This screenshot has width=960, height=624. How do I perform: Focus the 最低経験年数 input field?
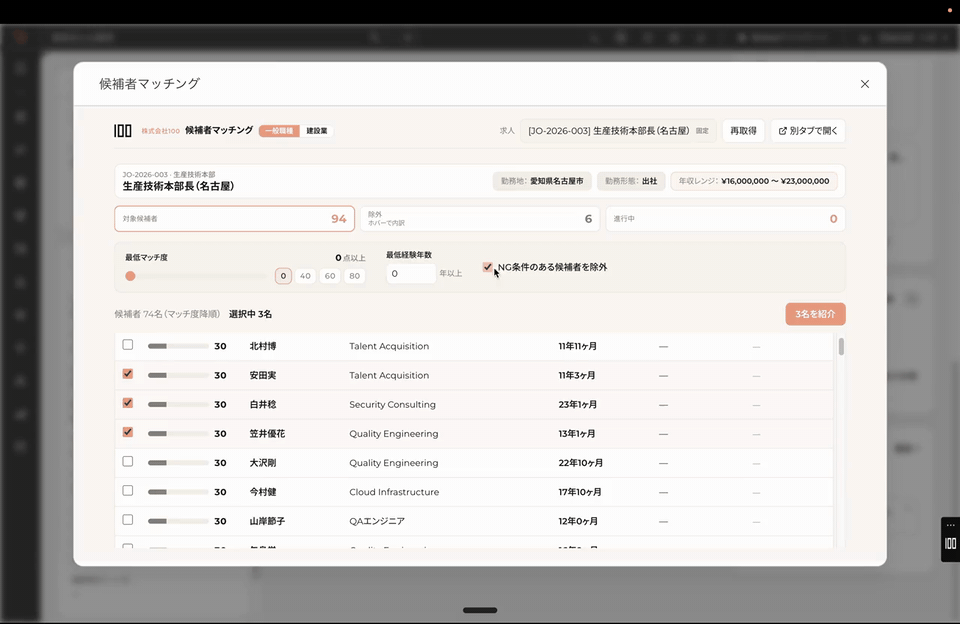pyautogui.click(x=411, y=274)
